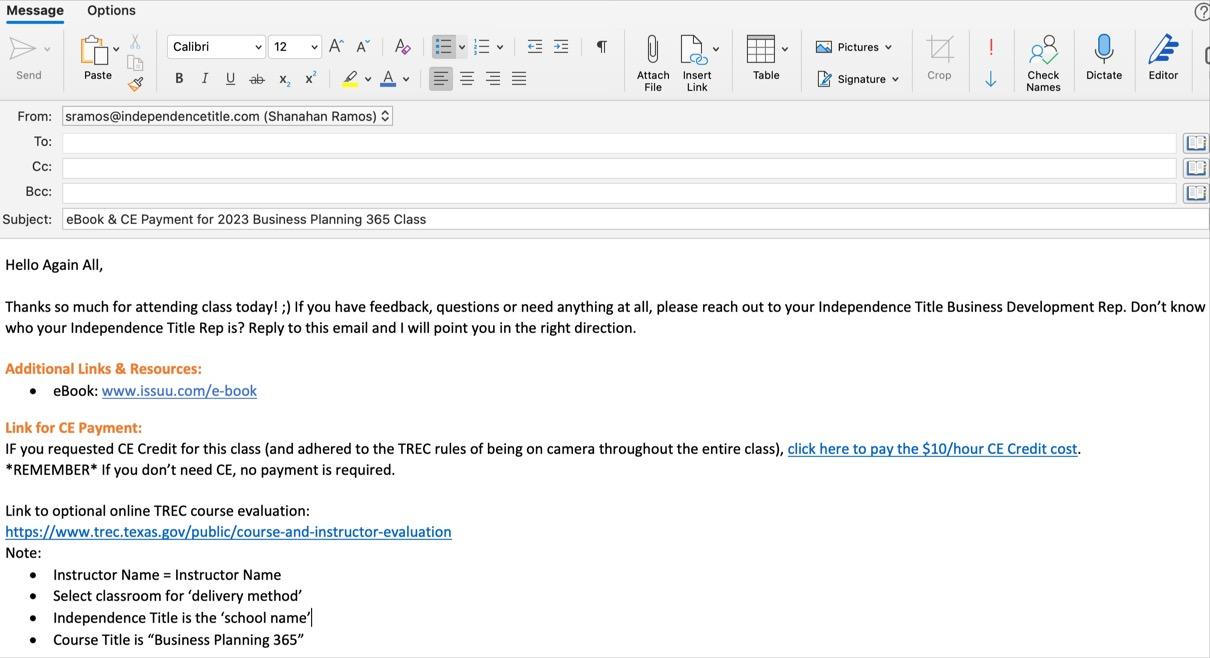Open Insert Link dropdown arrow
Screen dimensions: 1210x658
click(716, 48)
